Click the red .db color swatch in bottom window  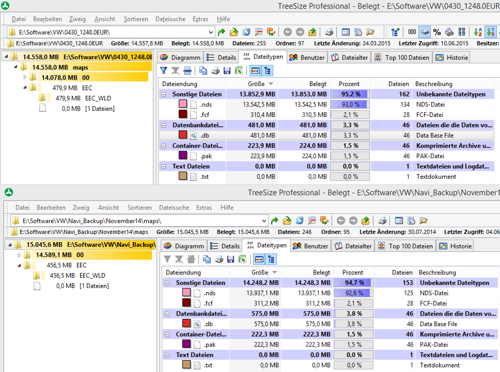pos(187,323)
